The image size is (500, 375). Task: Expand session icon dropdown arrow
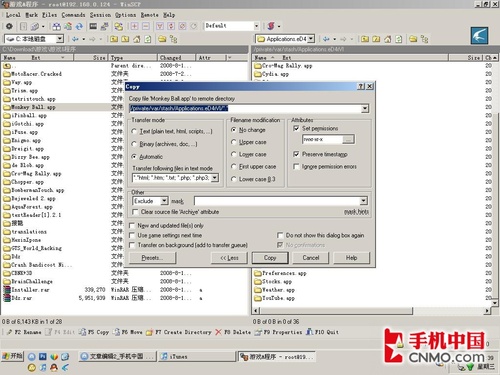[279, 26]
